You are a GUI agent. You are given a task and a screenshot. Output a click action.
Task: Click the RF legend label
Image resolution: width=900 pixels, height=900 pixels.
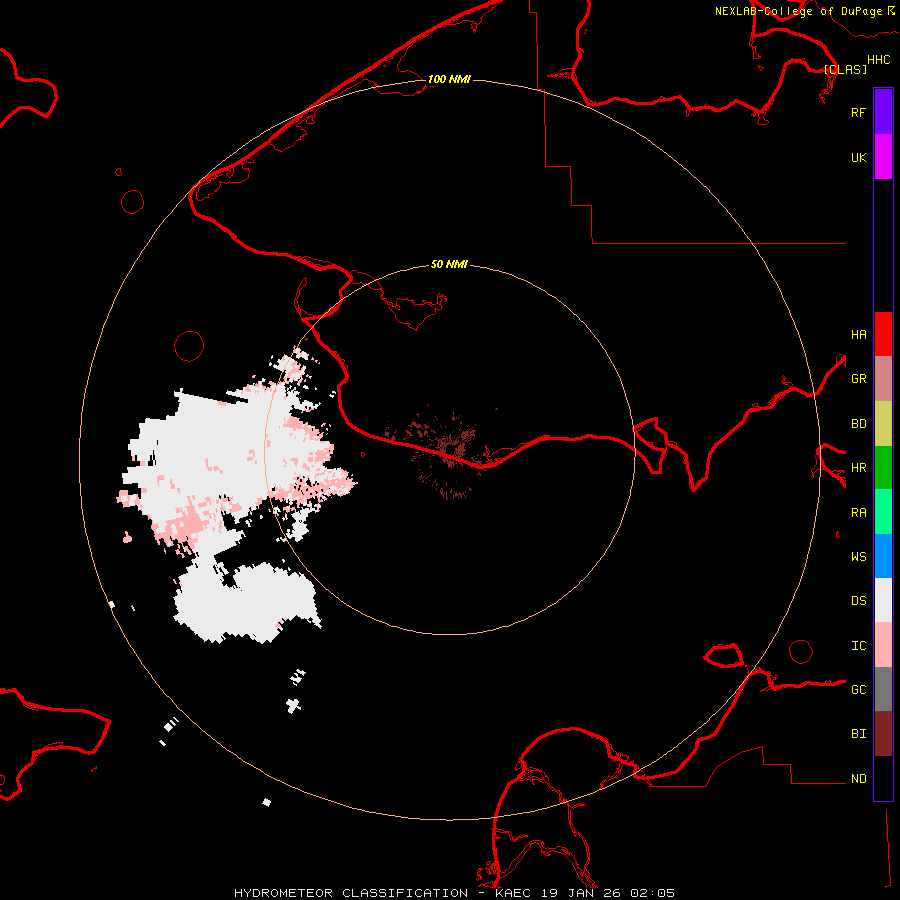[858, 112]
